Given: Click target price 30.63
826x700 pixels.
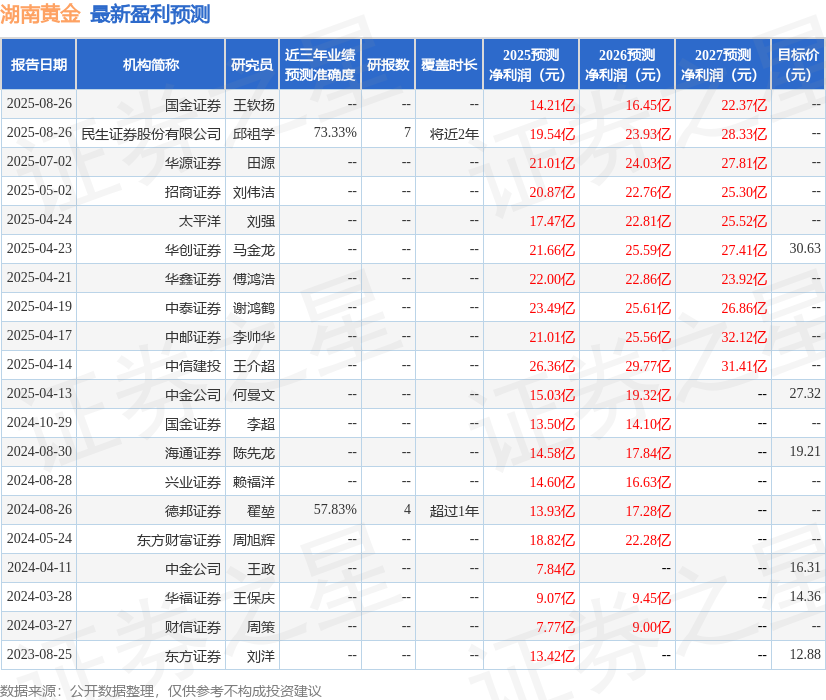Looking at the screenshot, I should click(x=805, y=248).
